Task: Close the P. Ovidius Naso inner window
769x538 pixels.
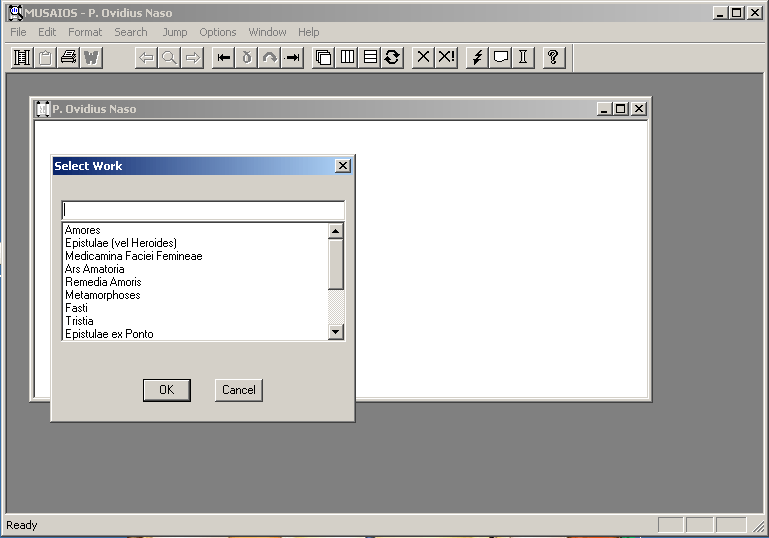Action: (639, 109)
